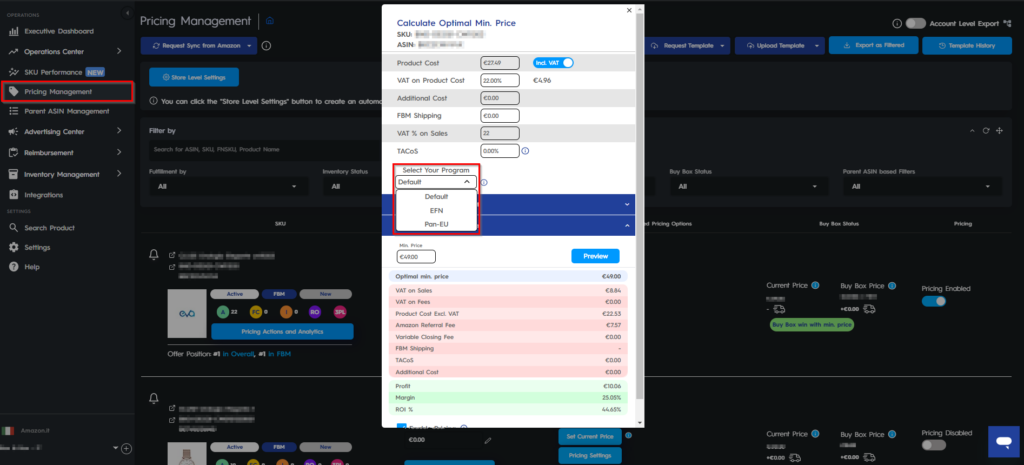Click info icon beside TACoS field
This screenshot has width=1024, height=465.
point(525,151)
